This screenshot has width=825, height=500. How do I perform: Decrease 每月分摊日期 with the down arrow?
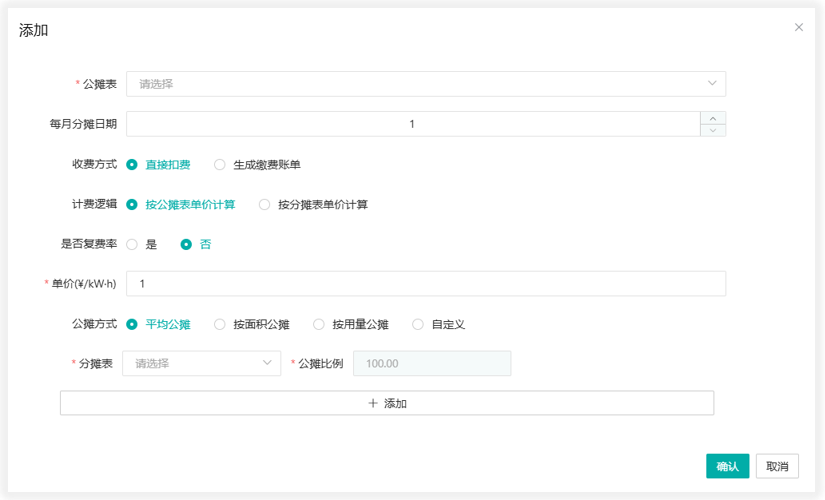click(713, 130)
